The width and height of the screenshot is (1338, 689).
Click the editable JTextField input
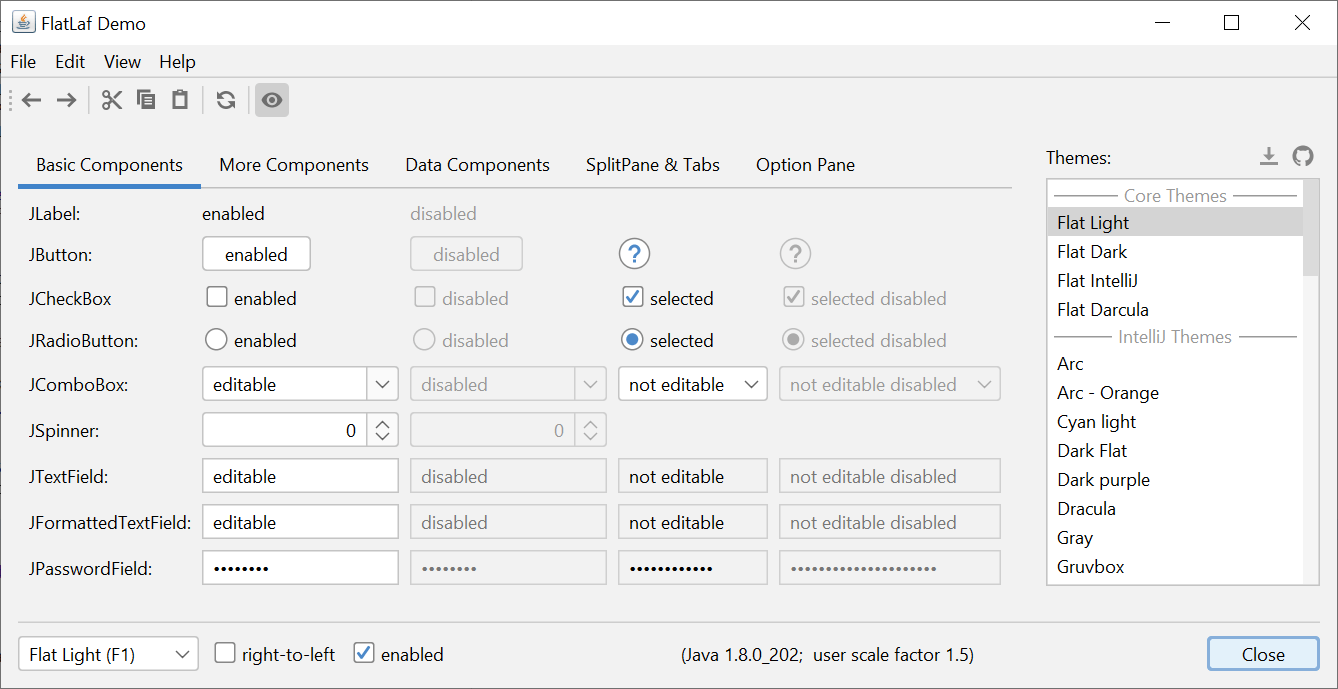(x=300, y=476)
